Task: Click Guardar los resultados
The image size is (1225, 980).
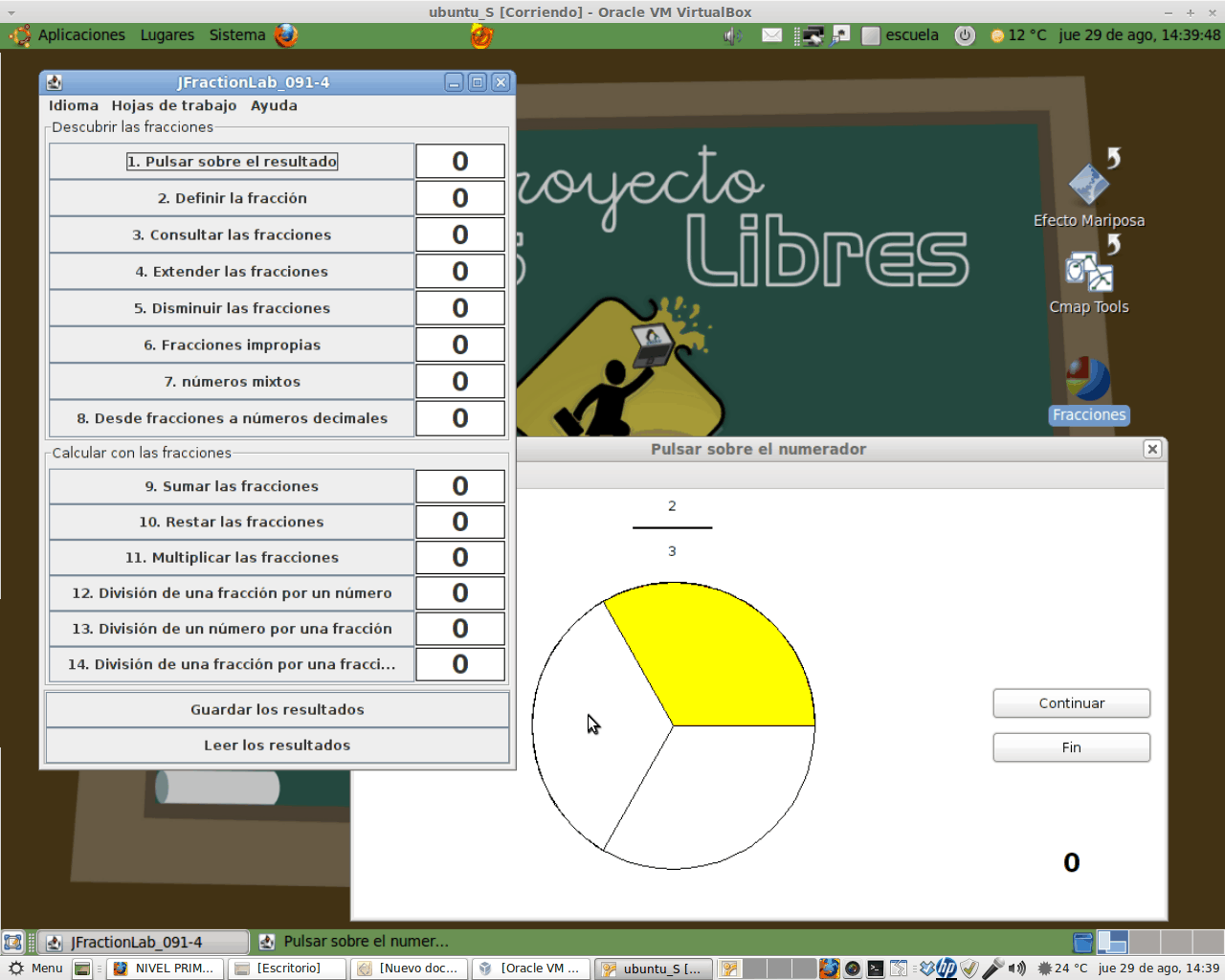Action: click(277, 709)
